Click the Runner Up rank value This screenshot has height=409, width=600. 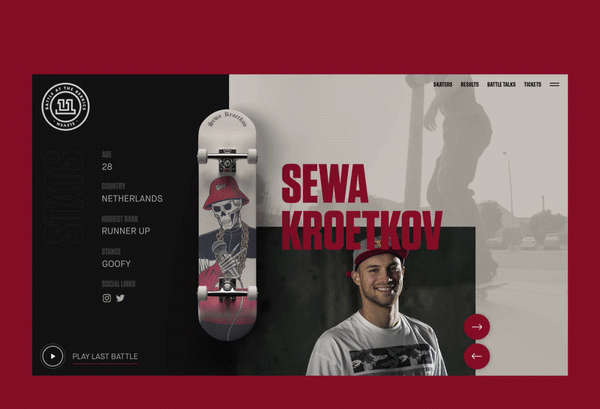tap(126, 231)
